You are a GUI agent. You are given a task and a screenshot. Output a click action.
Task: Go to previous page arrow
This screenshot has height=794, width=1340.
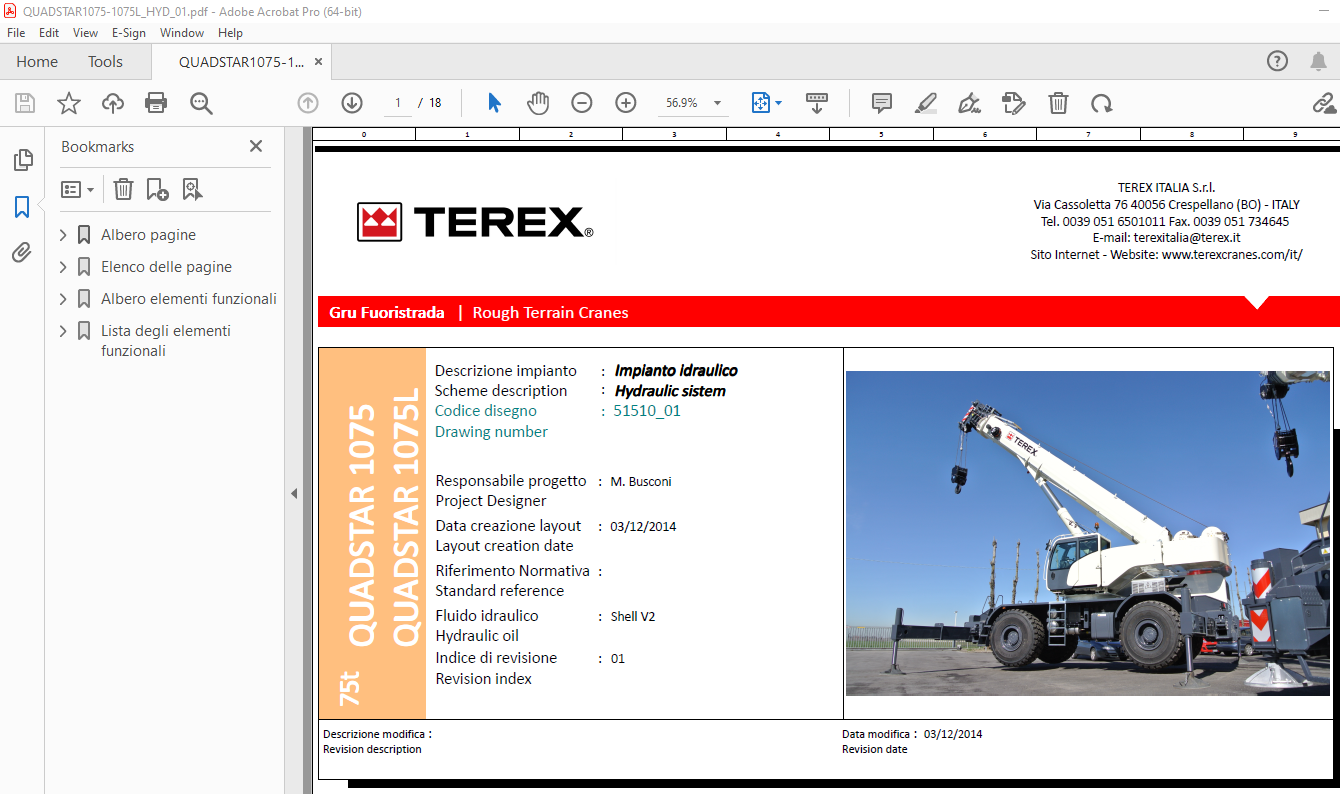[308, 103]
